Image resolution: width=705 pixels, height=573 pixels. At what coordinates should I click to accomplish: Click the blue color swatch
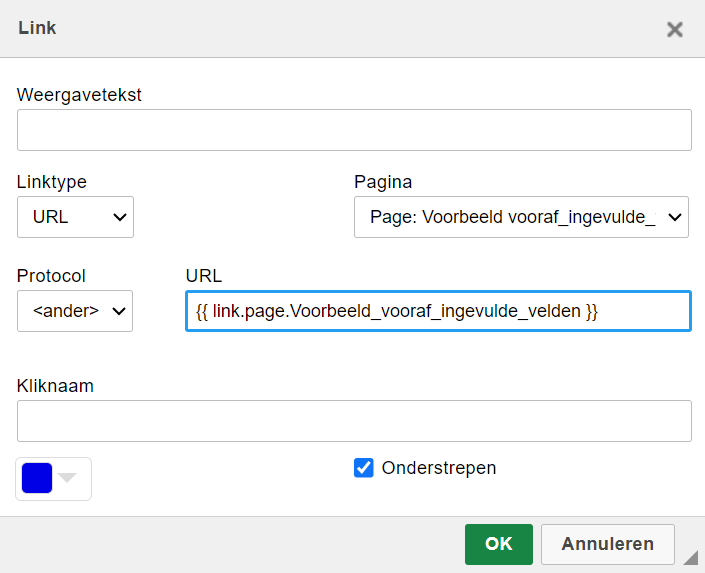(37, 478)
